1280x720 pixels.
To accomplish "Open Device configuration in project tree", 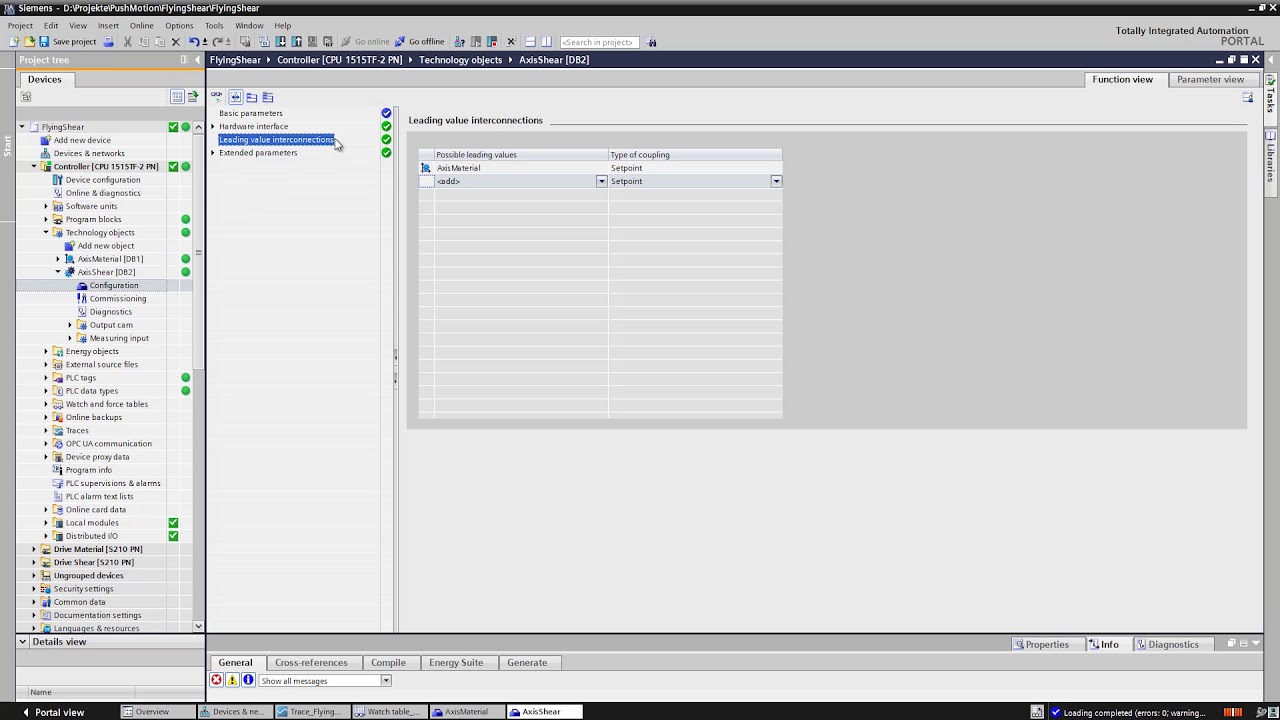I will coord(103,180).
